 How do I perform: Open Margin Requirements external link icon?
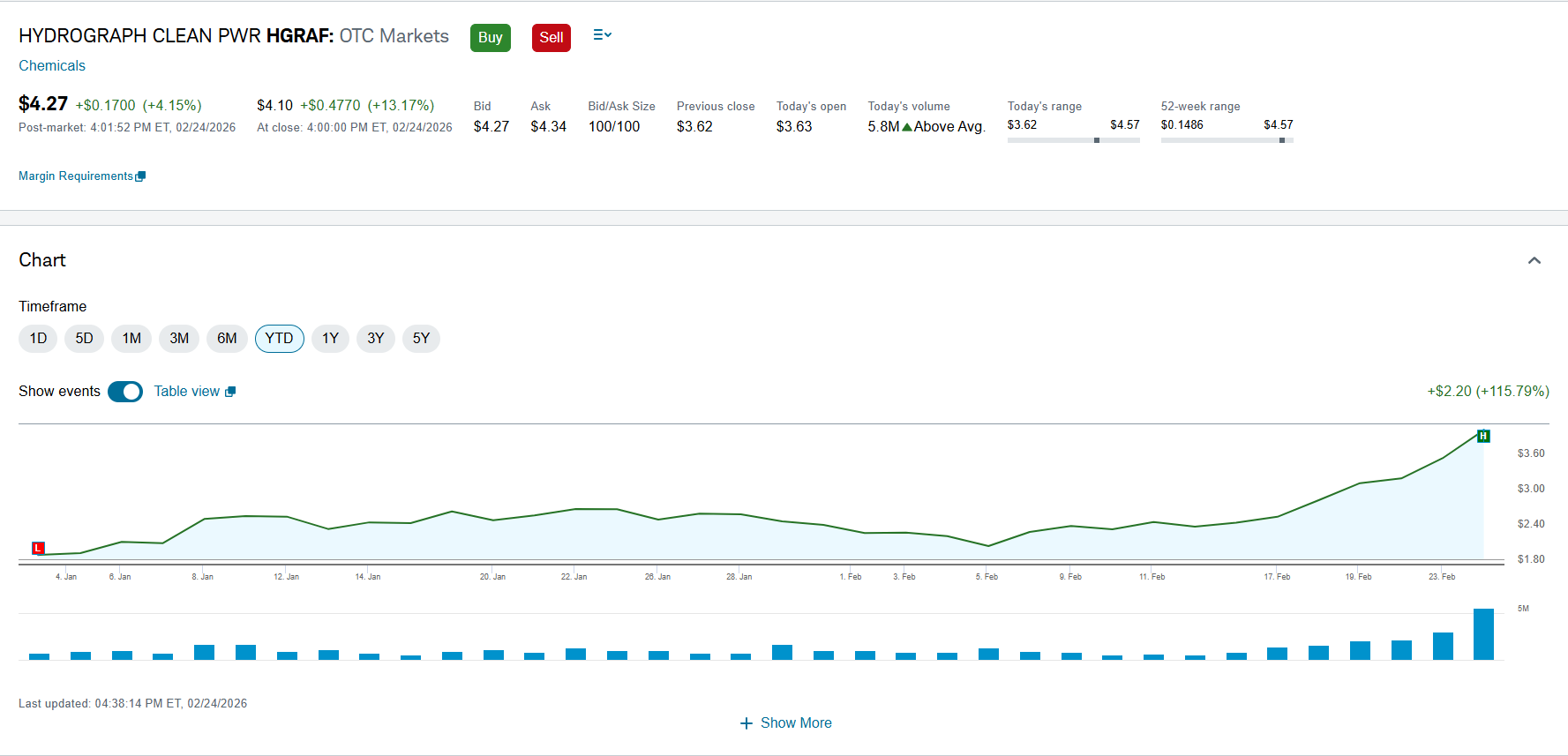tap(140, 176)
